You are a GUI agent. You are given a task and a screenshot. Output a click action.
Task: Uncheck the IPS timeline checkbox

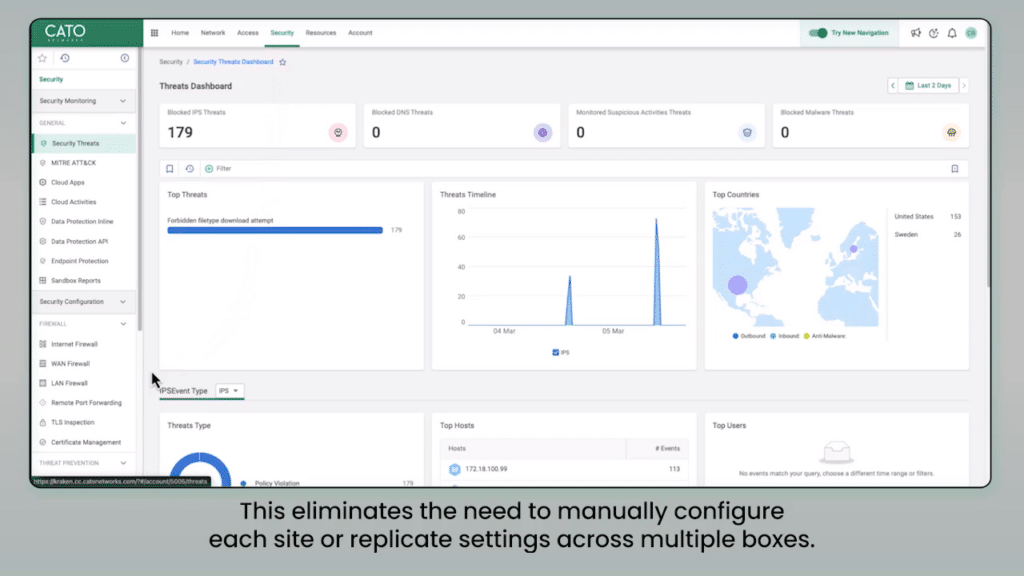556,352
